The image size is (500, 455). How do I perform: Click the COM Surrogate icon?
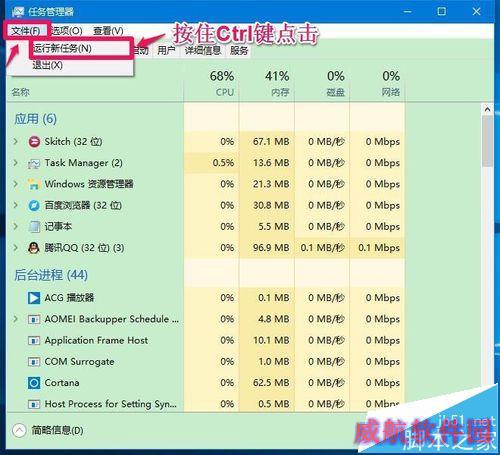coord(34,362)
